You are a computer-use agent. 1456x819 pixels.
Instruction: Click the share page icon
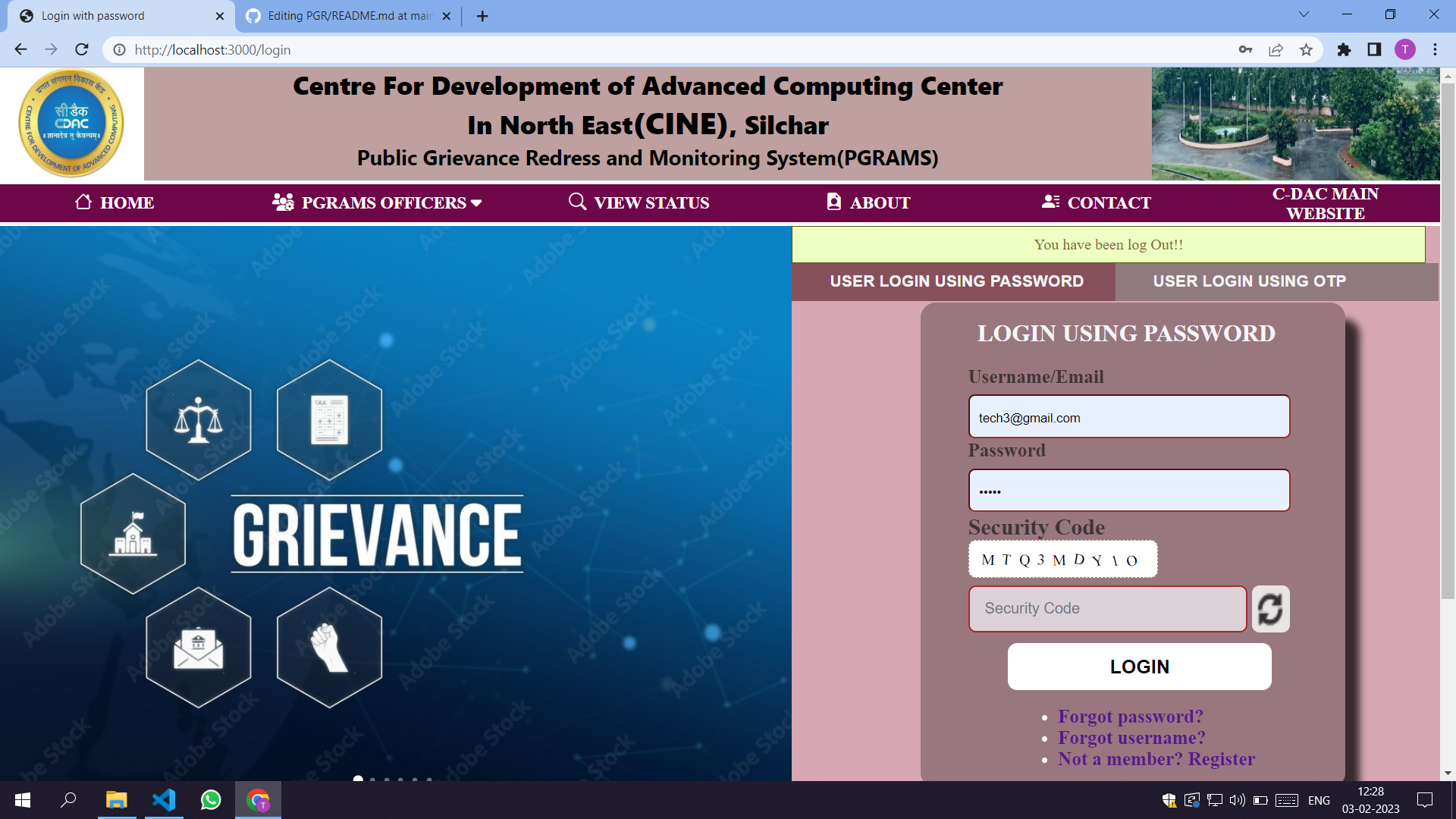tap(1276, 50)
